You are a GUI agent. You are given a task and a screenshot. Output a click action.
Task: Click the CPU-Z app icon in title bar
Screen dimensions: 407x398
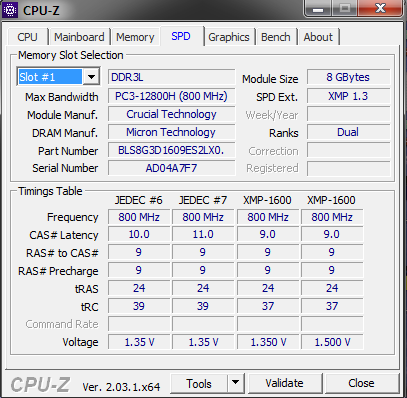click(x=10, y=10)
